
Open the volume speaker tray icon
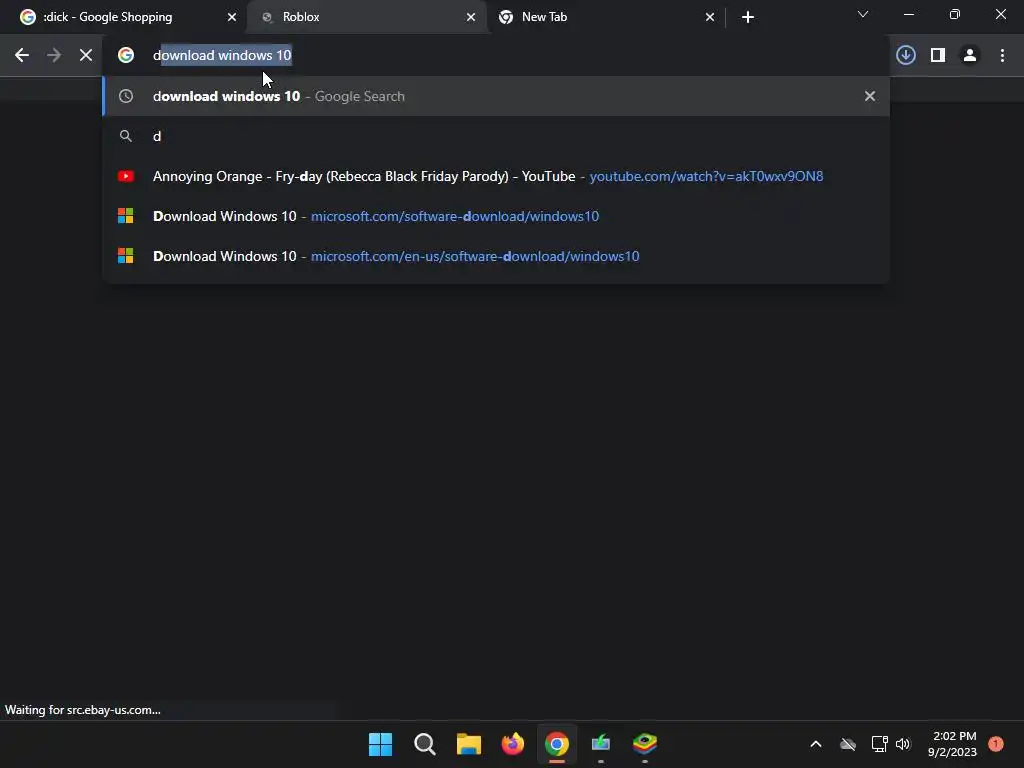coord(903,744)
